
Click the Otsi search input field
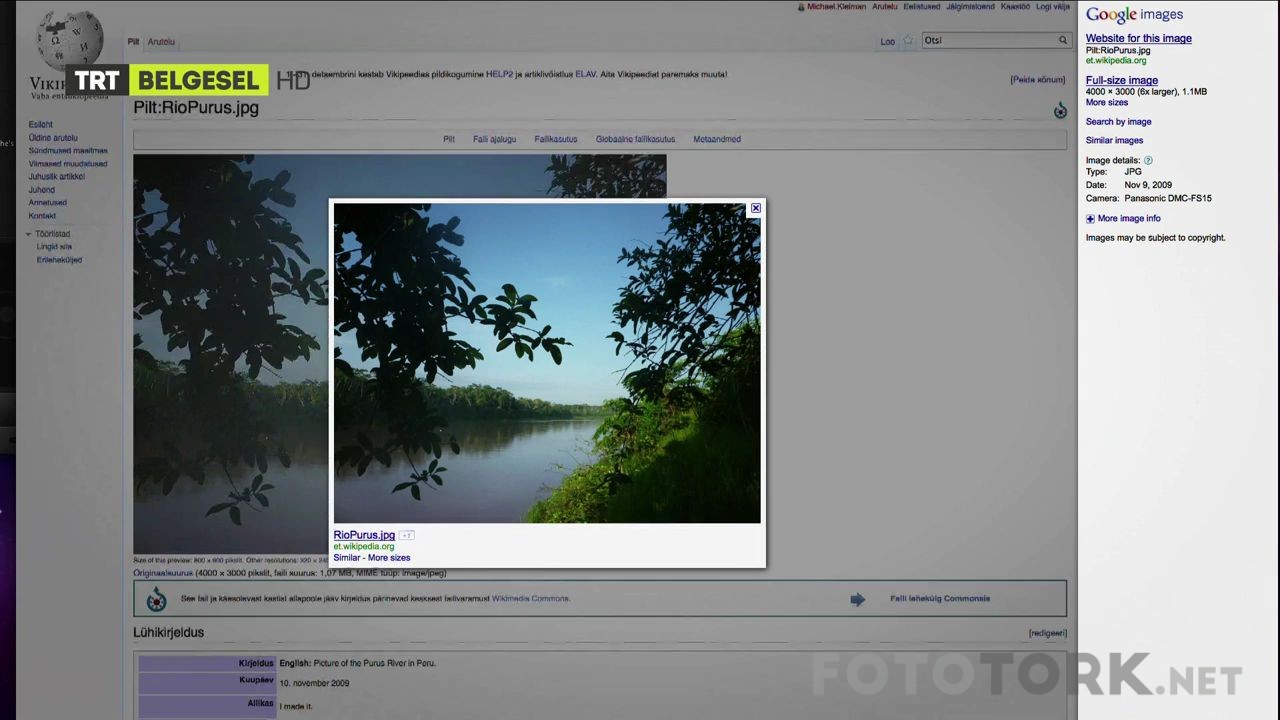pyautogui.click(x=987, y=41)
